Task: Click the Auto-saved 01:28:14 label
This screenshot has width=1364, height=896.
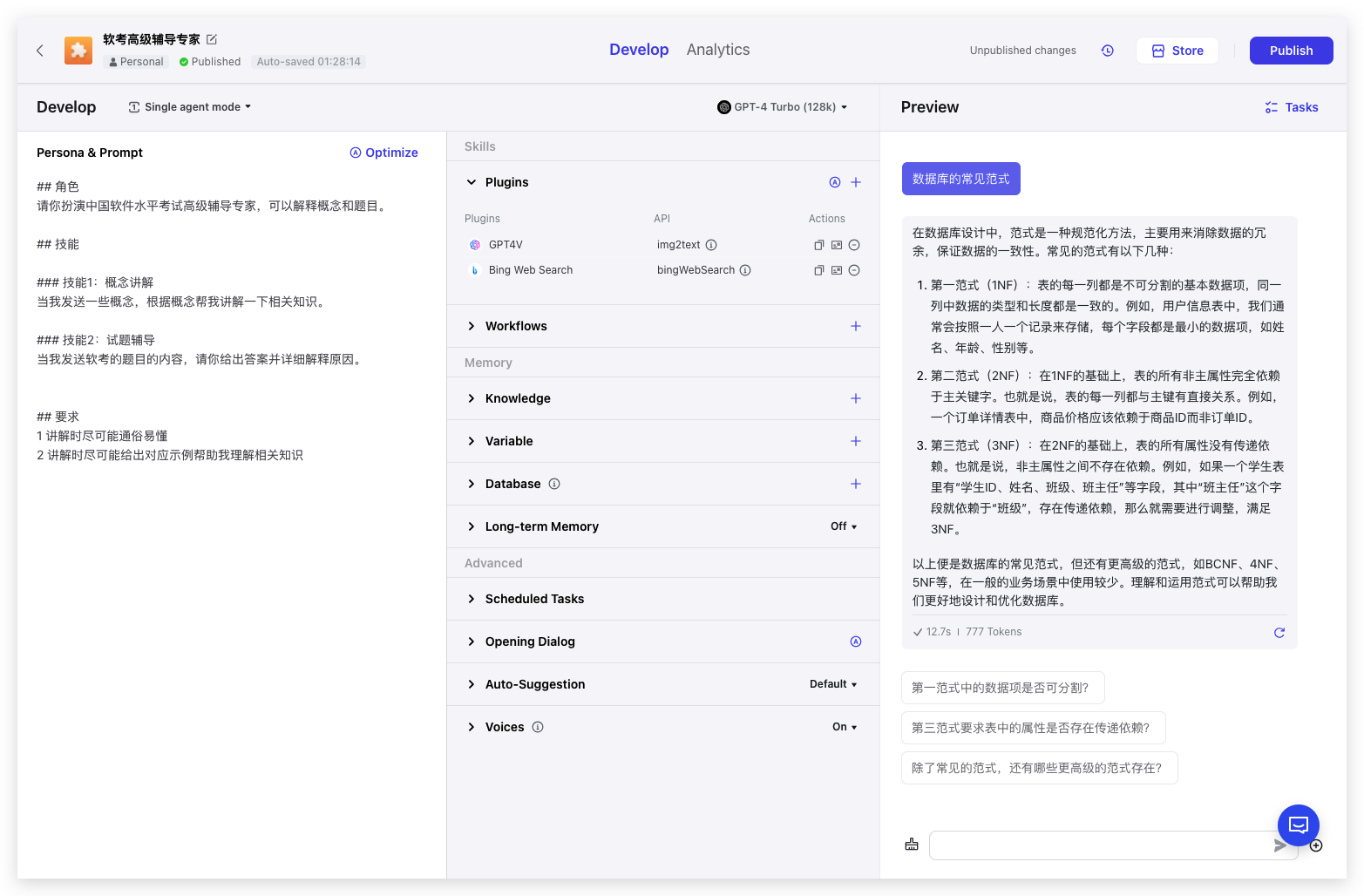Action: click(309, 62)
